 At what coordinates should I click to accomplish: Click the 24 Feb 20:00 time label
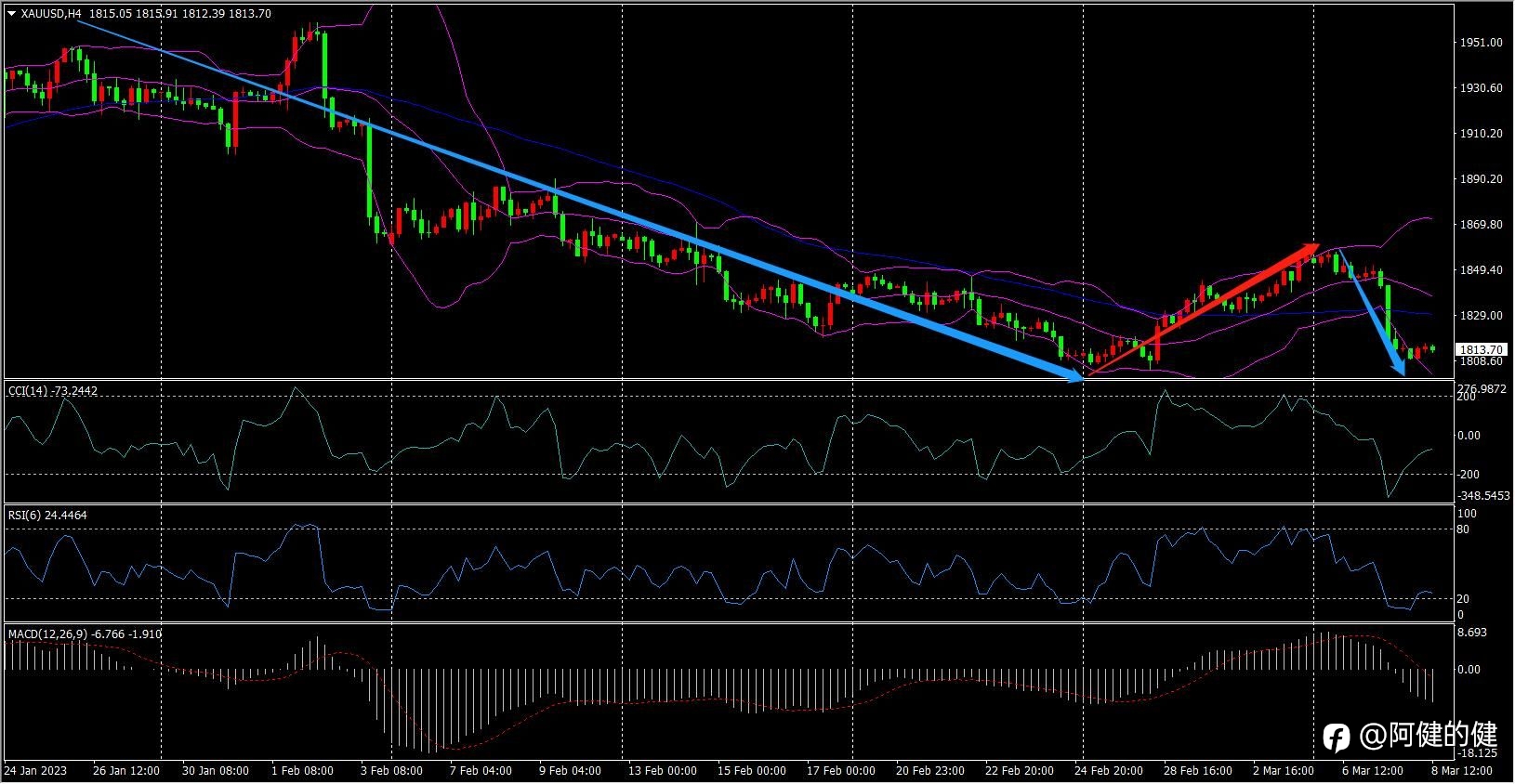coord(1109,771)
